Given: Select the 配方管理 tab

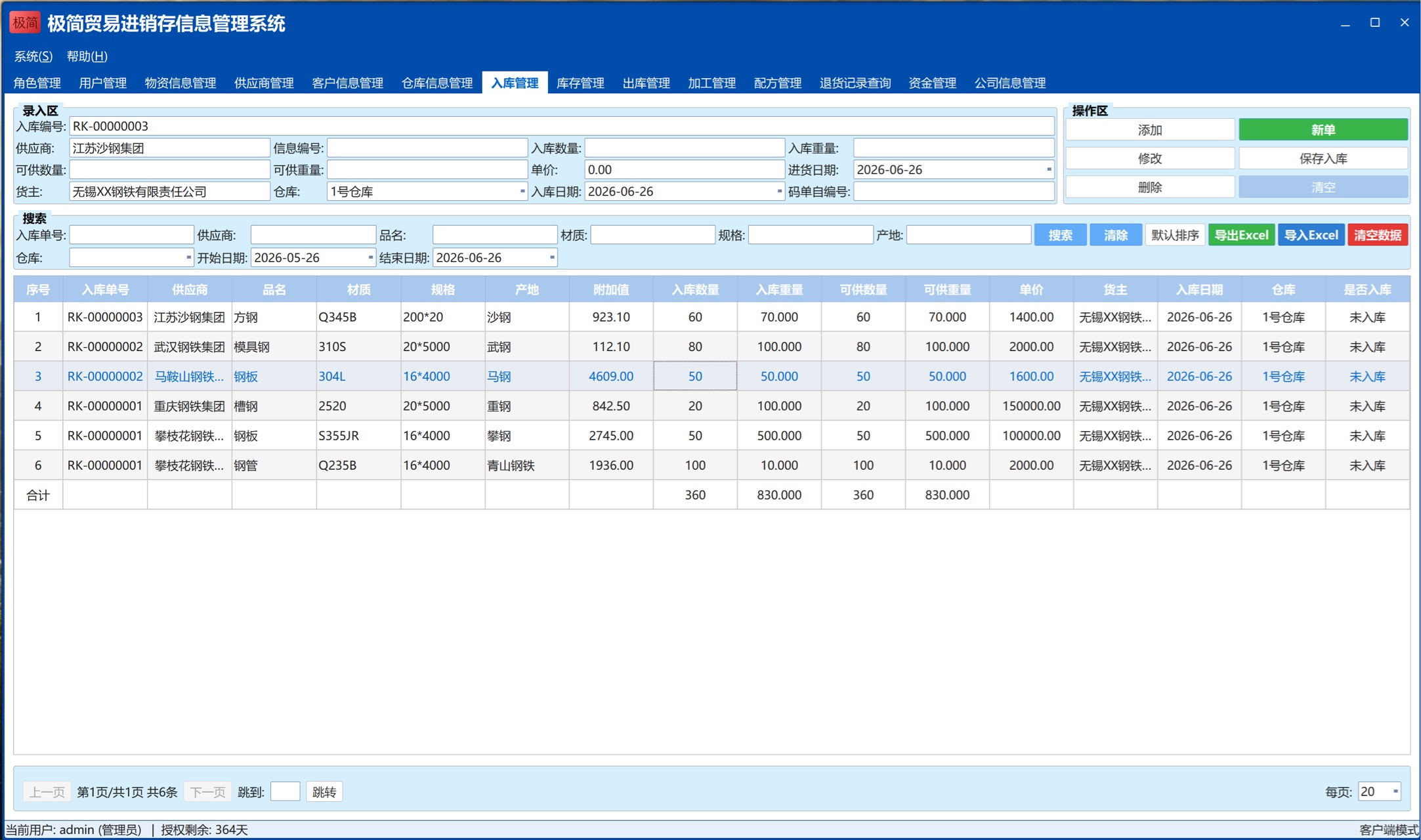Looking at the screenshot, I should [x=778, y=83].
